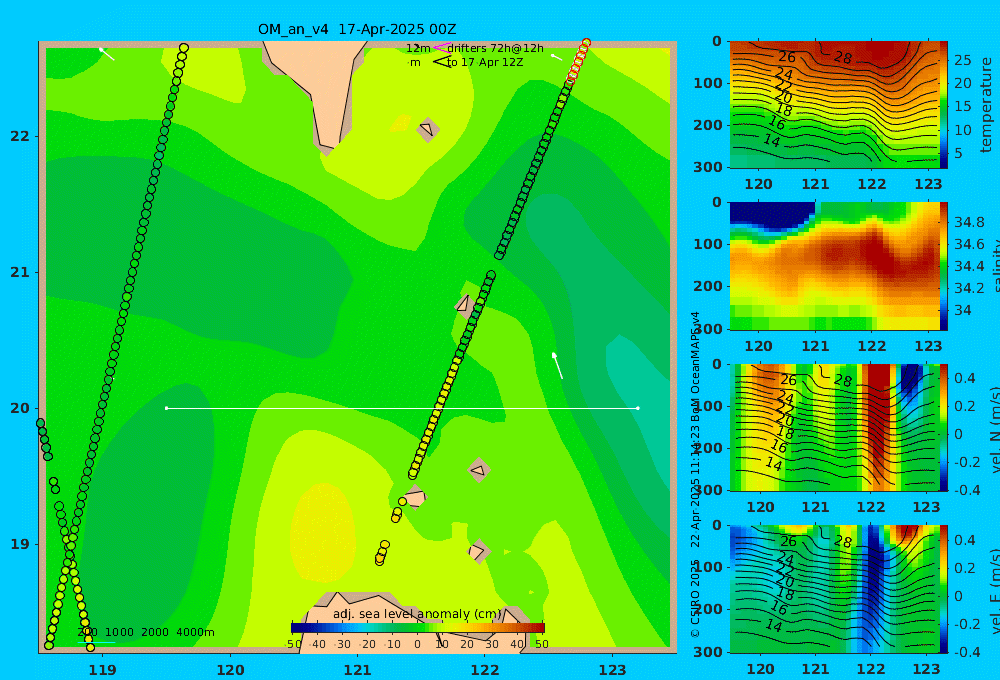This screenshot has height=680, width=1000.
Task: Click the magenta drifter arrow legend symbol
Action: point(441,47)
